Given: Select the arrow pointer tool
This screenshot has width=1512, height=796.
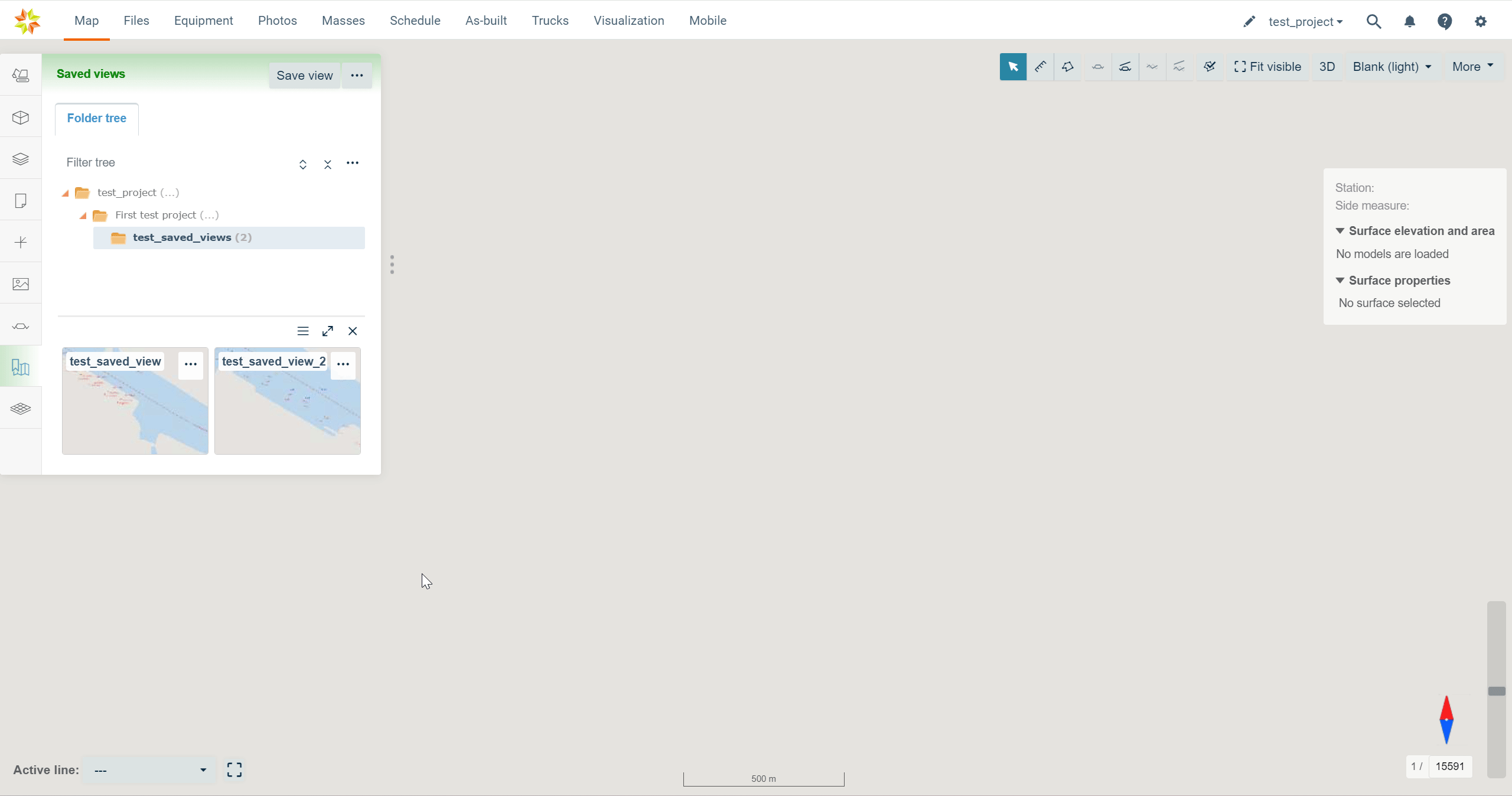Looking at the screenshot, I should [1013, 67].
